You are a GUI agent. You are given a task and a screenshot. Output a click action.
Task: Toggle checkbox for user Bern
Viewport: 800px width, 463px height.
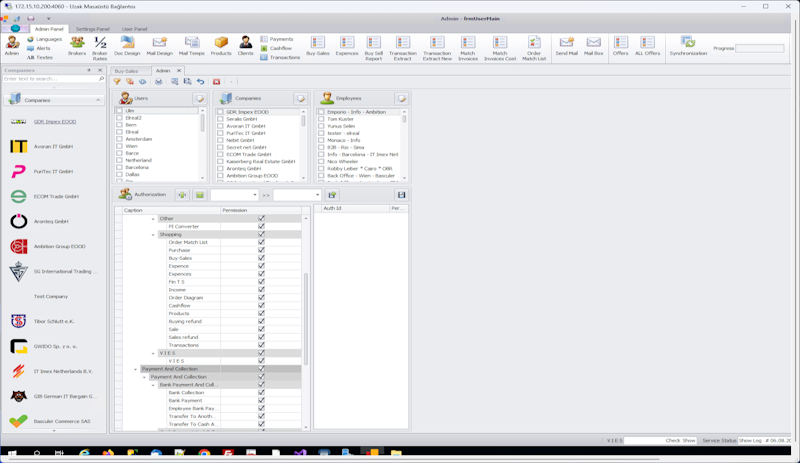(x=119, y=125)
